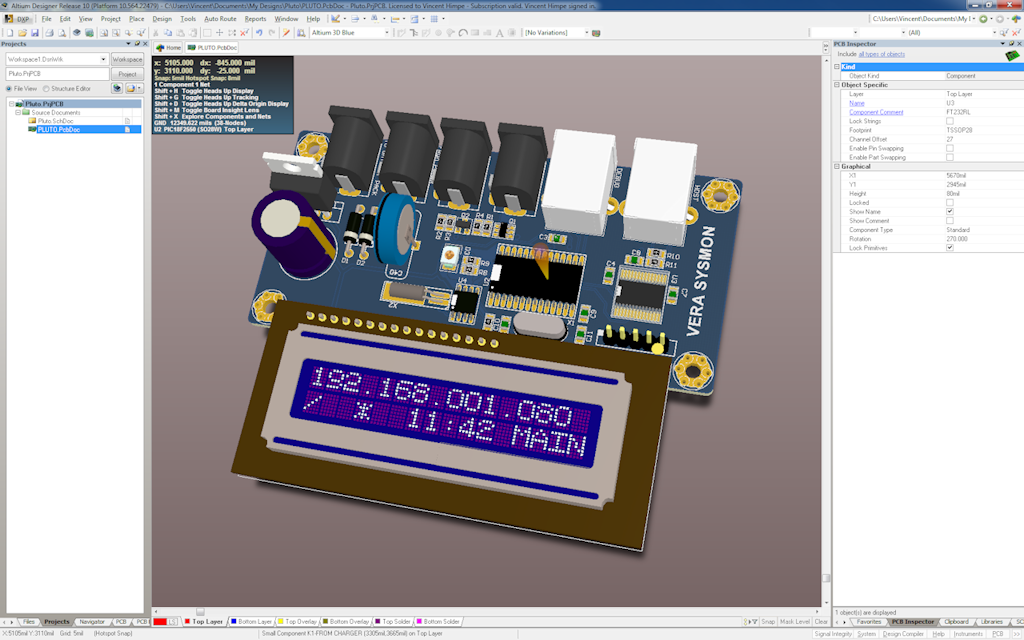
Task: Click the Component Comment link
Action: pos(876,112)
